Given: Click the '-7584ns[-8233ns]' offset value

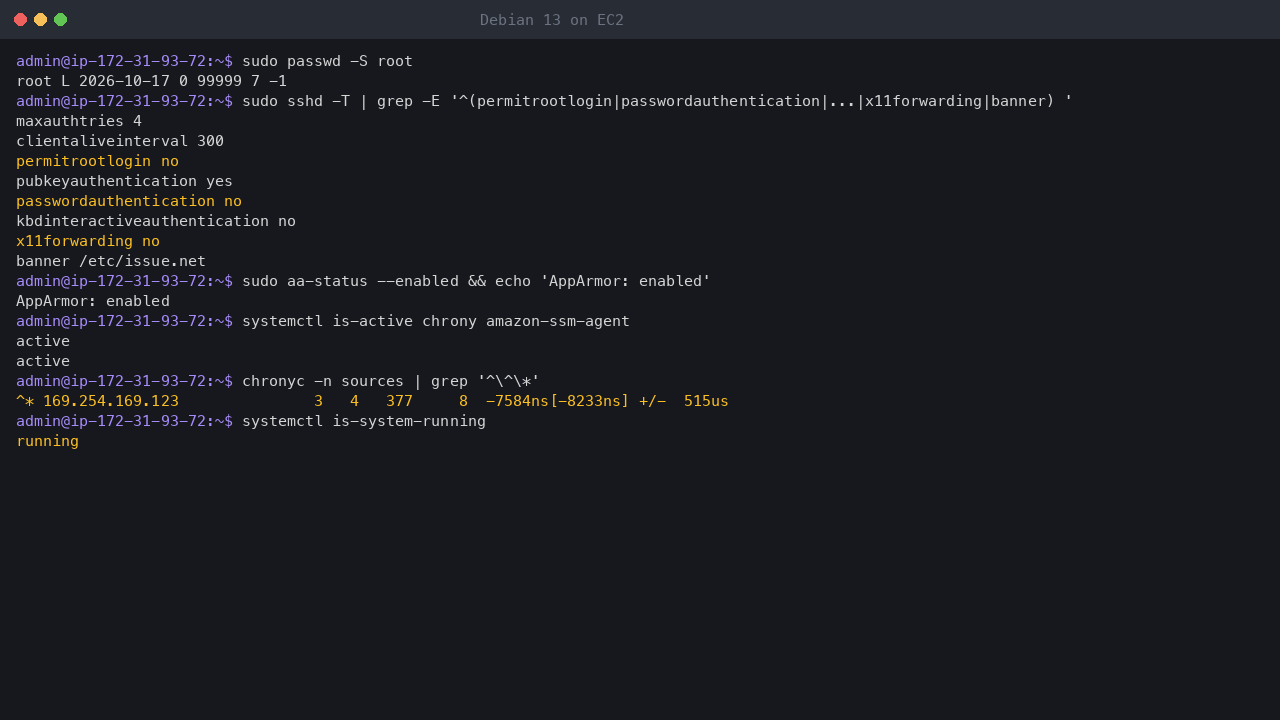Looking at the screenshot, I should pos(558,401).
